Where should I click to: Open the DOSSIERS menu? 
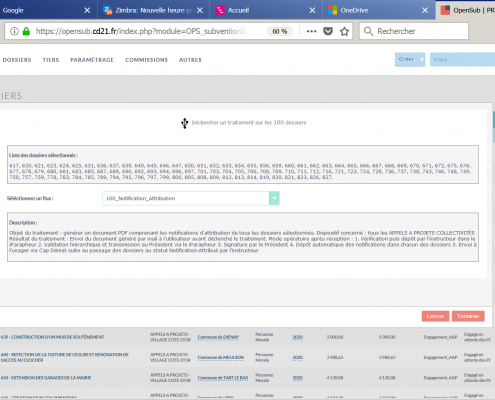point(17,60)
